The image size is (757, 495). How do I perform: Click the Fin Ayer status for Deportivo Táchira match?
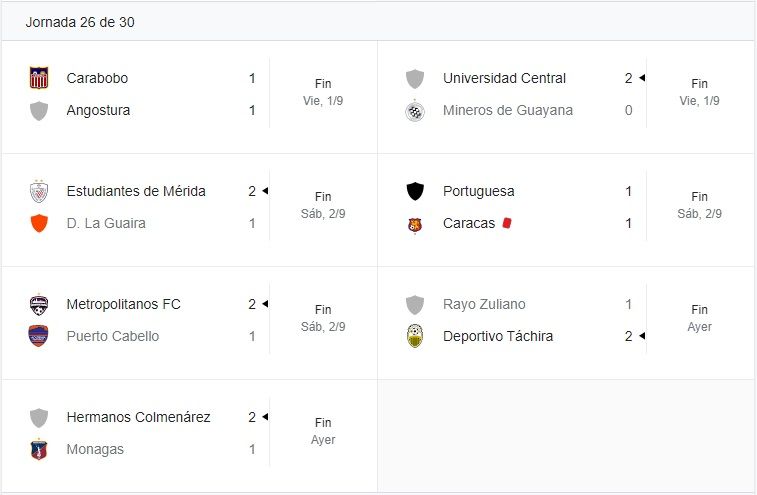(699, 318)
